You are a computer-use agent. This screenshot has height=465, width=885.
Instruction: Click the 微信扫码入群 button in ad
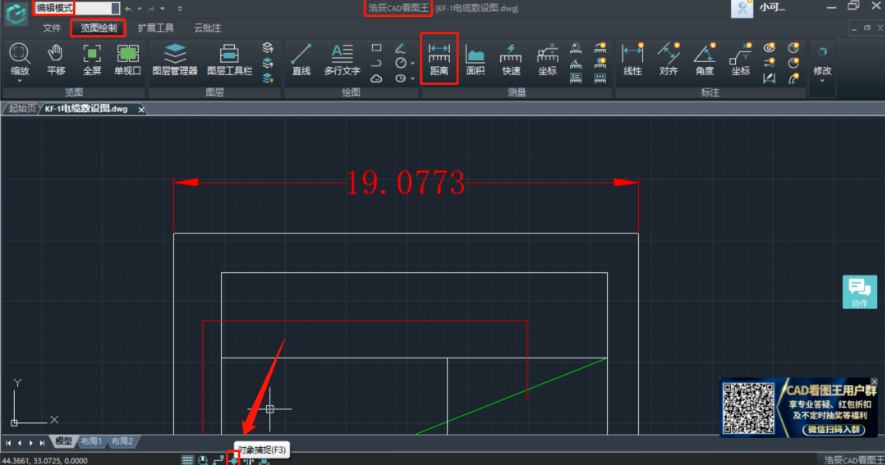(833, 429)
